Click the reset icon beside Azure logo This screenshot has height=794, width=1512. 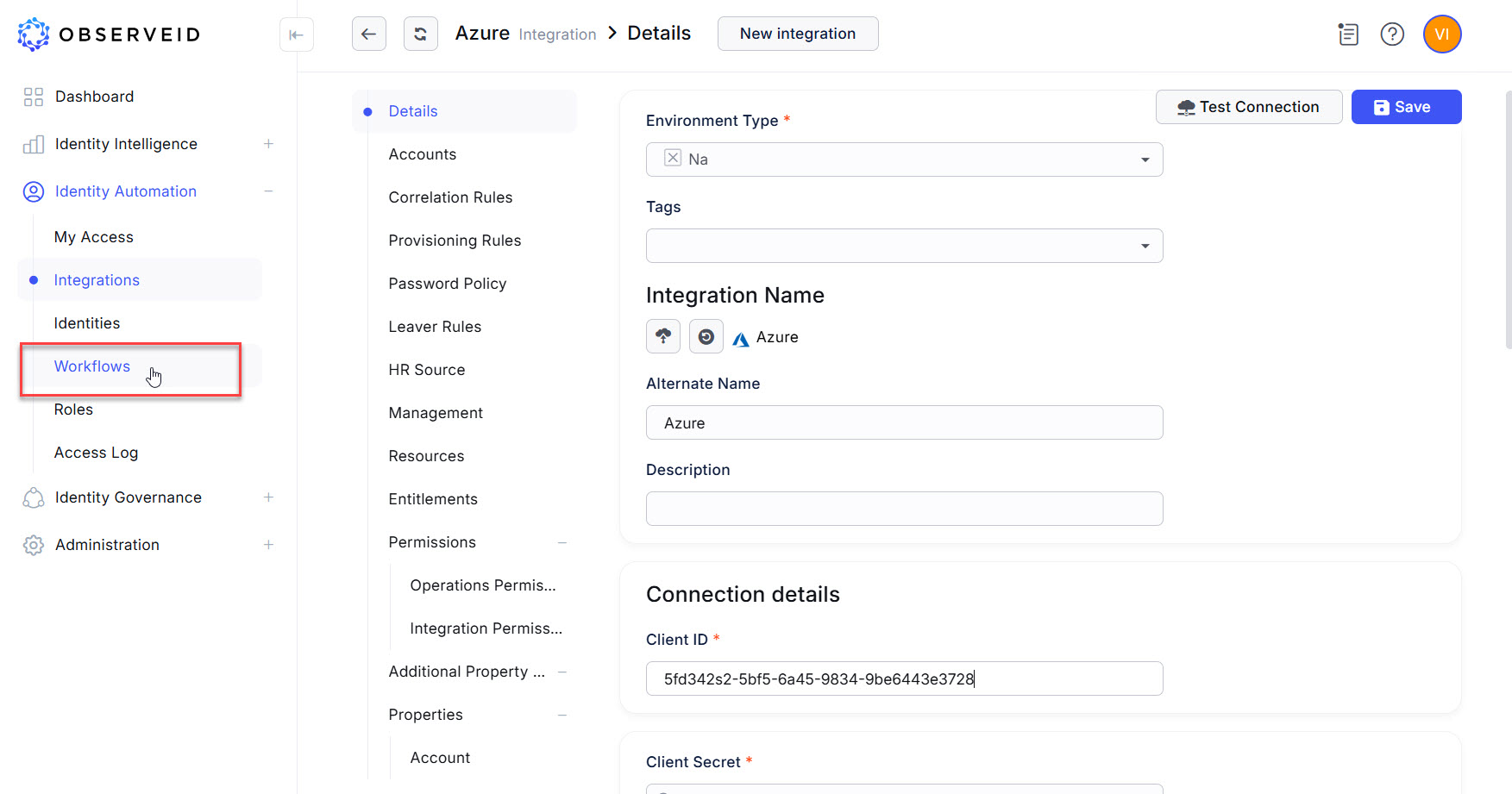pyautogui.click(x=706, y=336)
